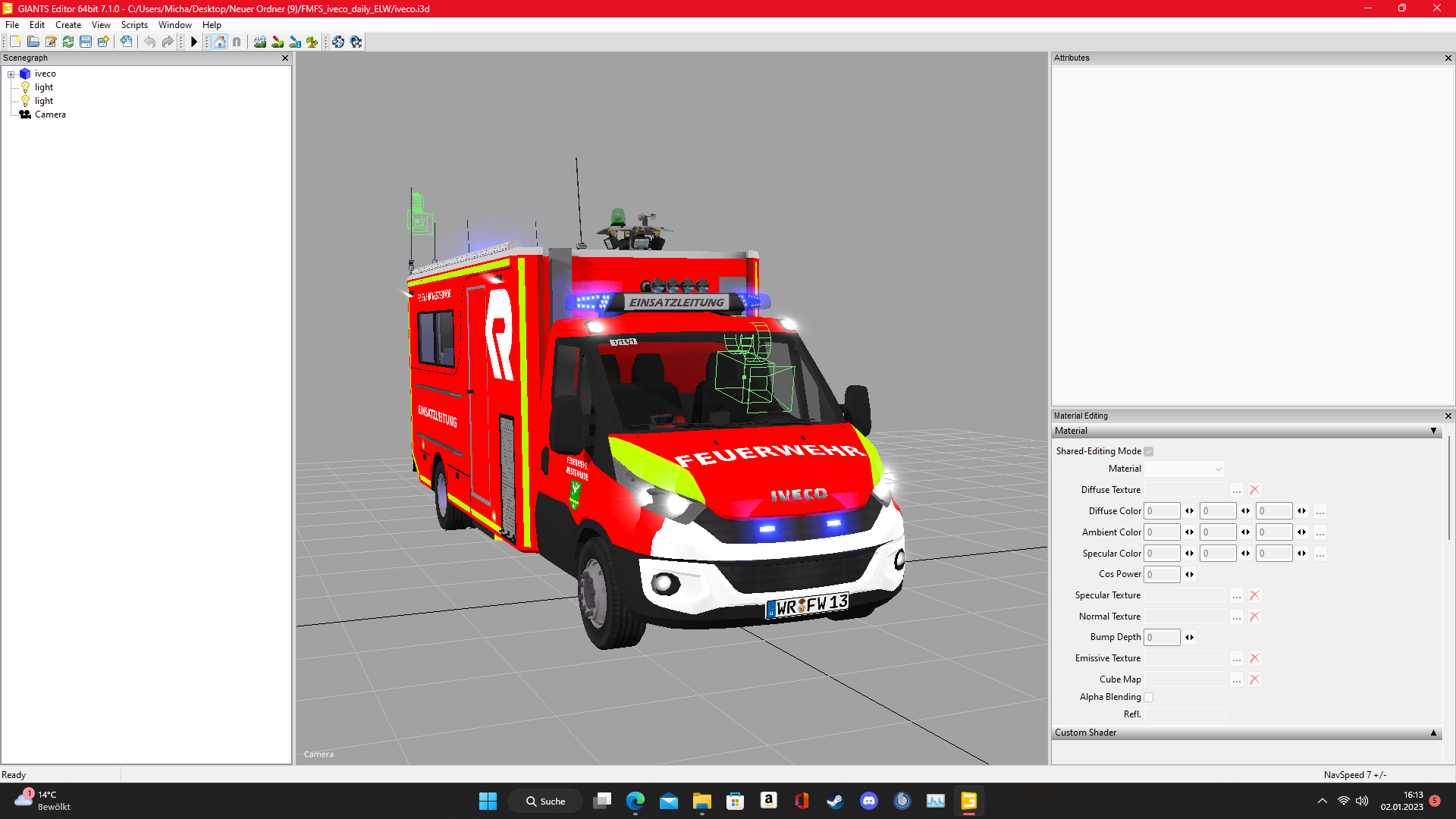The height and width of the screenshot is (819, 1456).
Task: Click the first checkered refresh toolbar icon
Action: 338,42
